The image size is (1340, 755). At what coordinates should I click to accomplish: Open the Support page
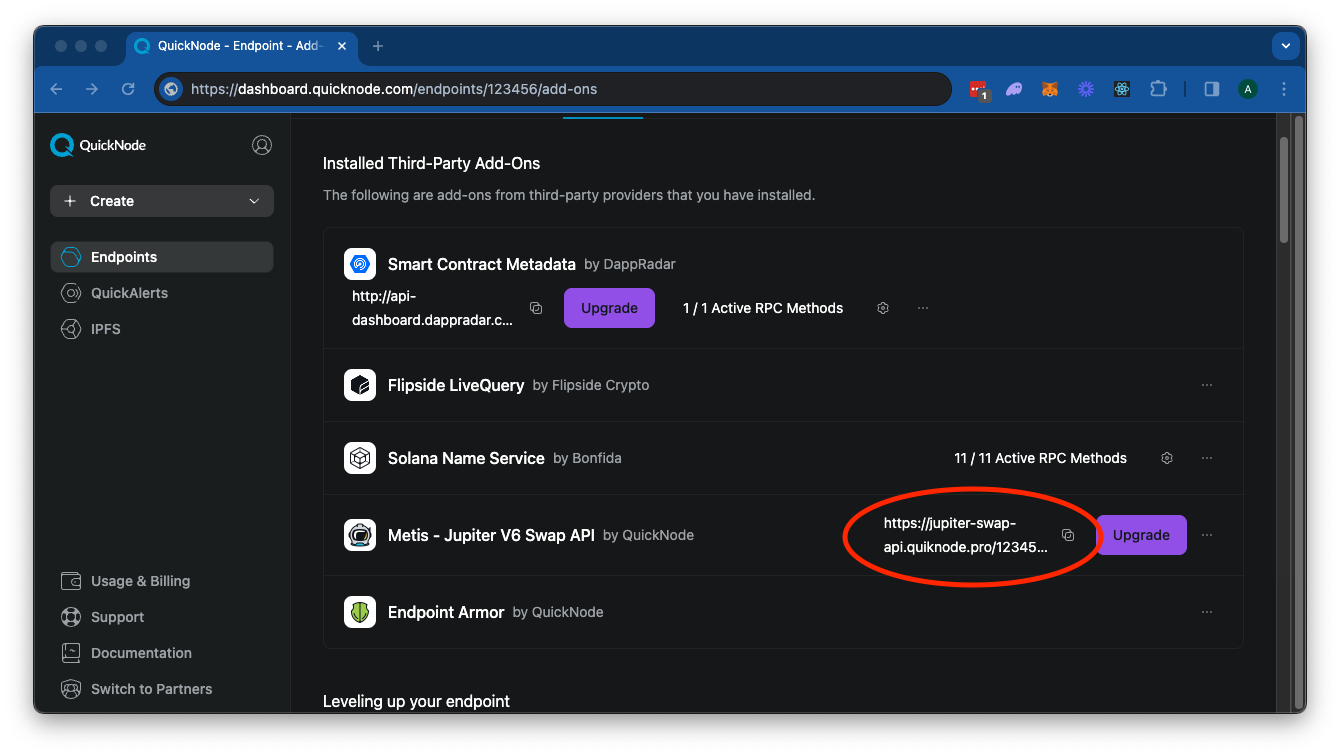117,617
